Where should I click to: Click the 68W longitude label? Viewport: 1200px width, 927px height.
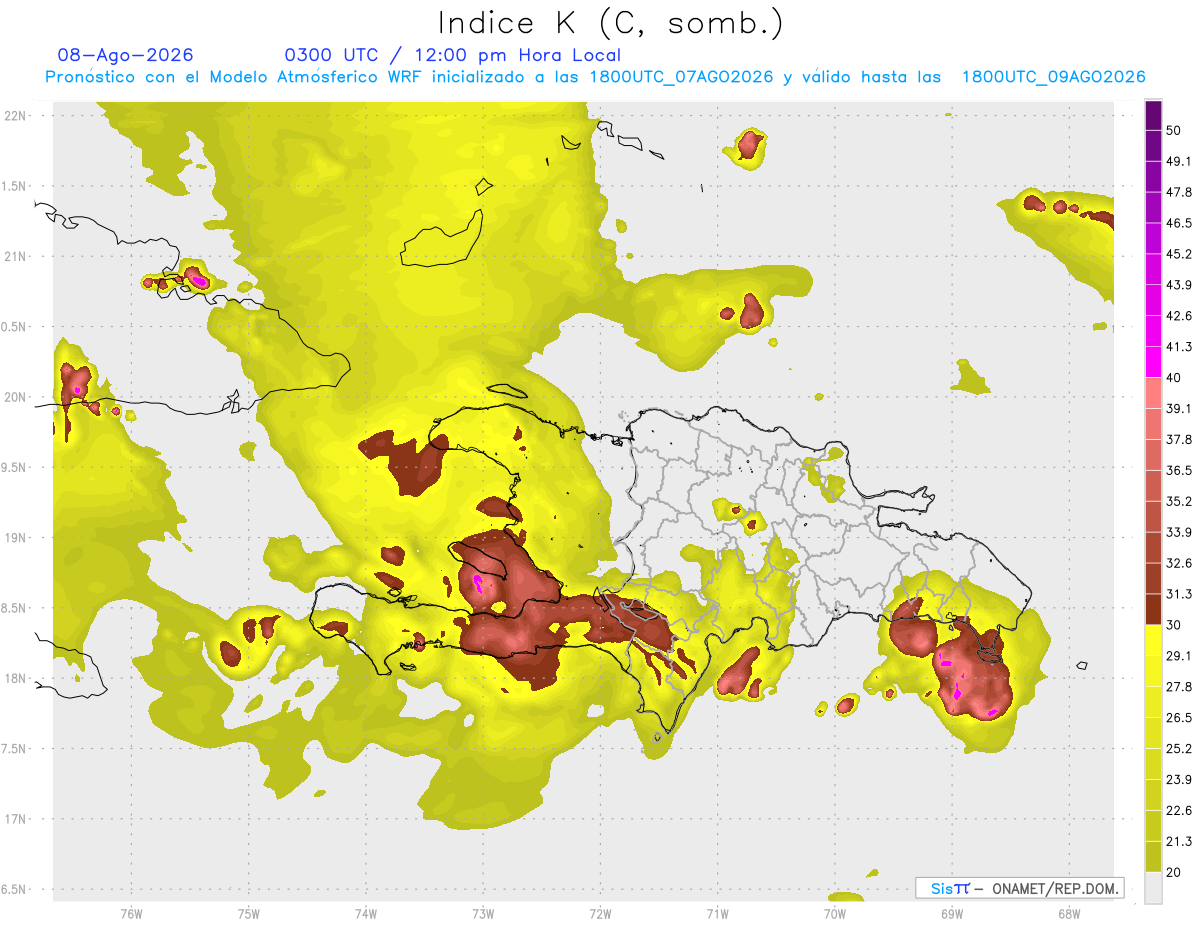coord(1069,913)
